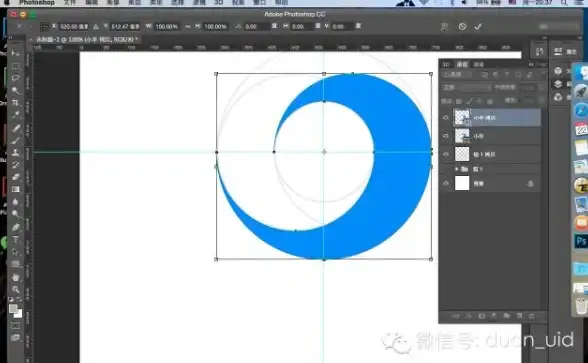This screenshot has width=588, height=363.
Task: Switch to the 3D panel tab
Action: (x=446, y=64)
